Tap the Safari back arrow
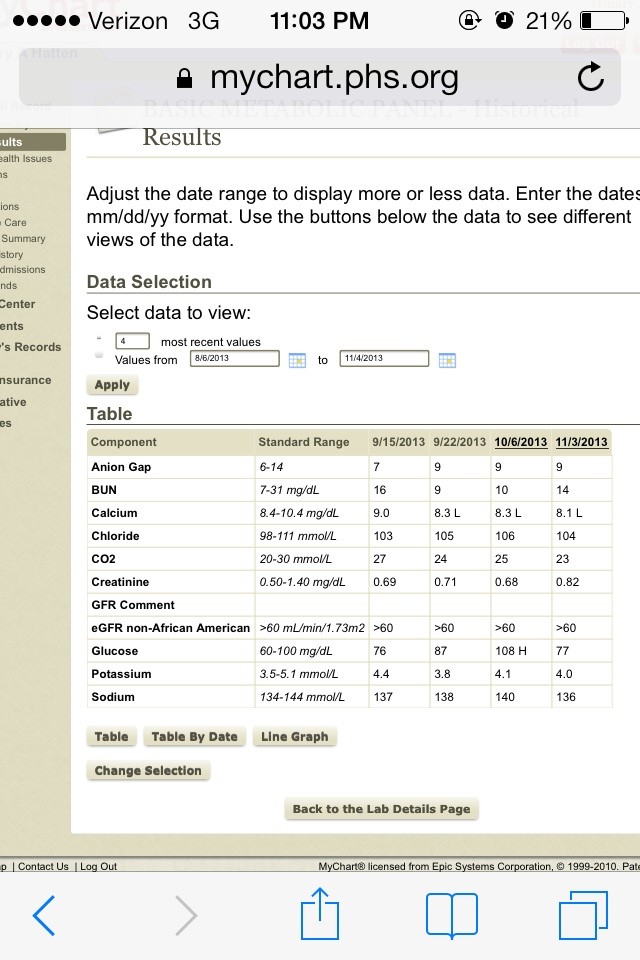The height and width of the screenshot is (960, 640). tap(44, 915)
